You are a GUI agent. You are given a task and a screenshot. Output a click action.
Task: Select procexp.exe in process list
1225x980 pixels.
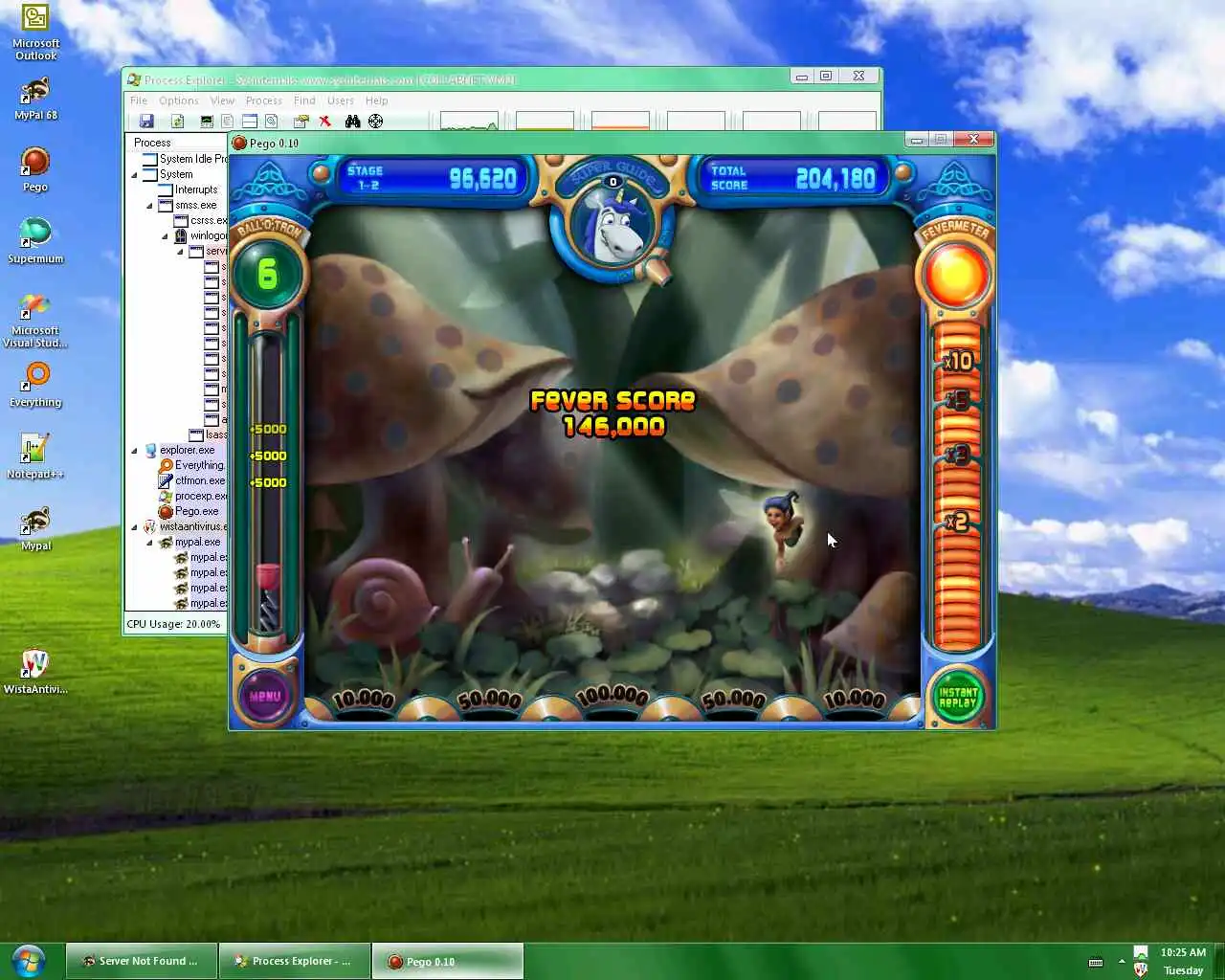point(191,497)
